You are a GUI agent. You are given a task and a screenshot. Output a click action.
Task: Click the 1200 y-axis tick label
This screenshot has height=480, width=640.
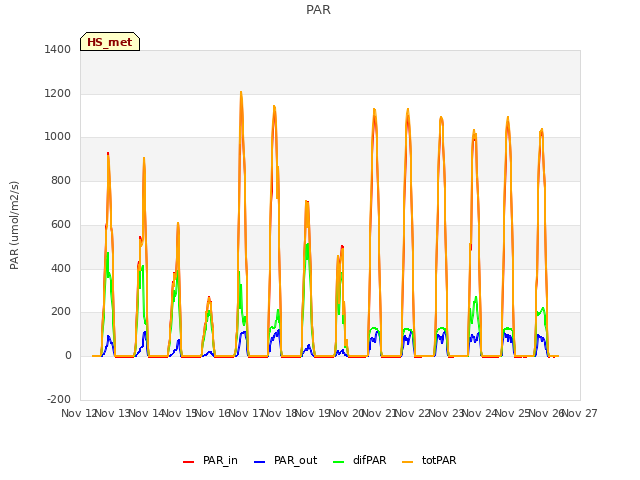(58, 93)
